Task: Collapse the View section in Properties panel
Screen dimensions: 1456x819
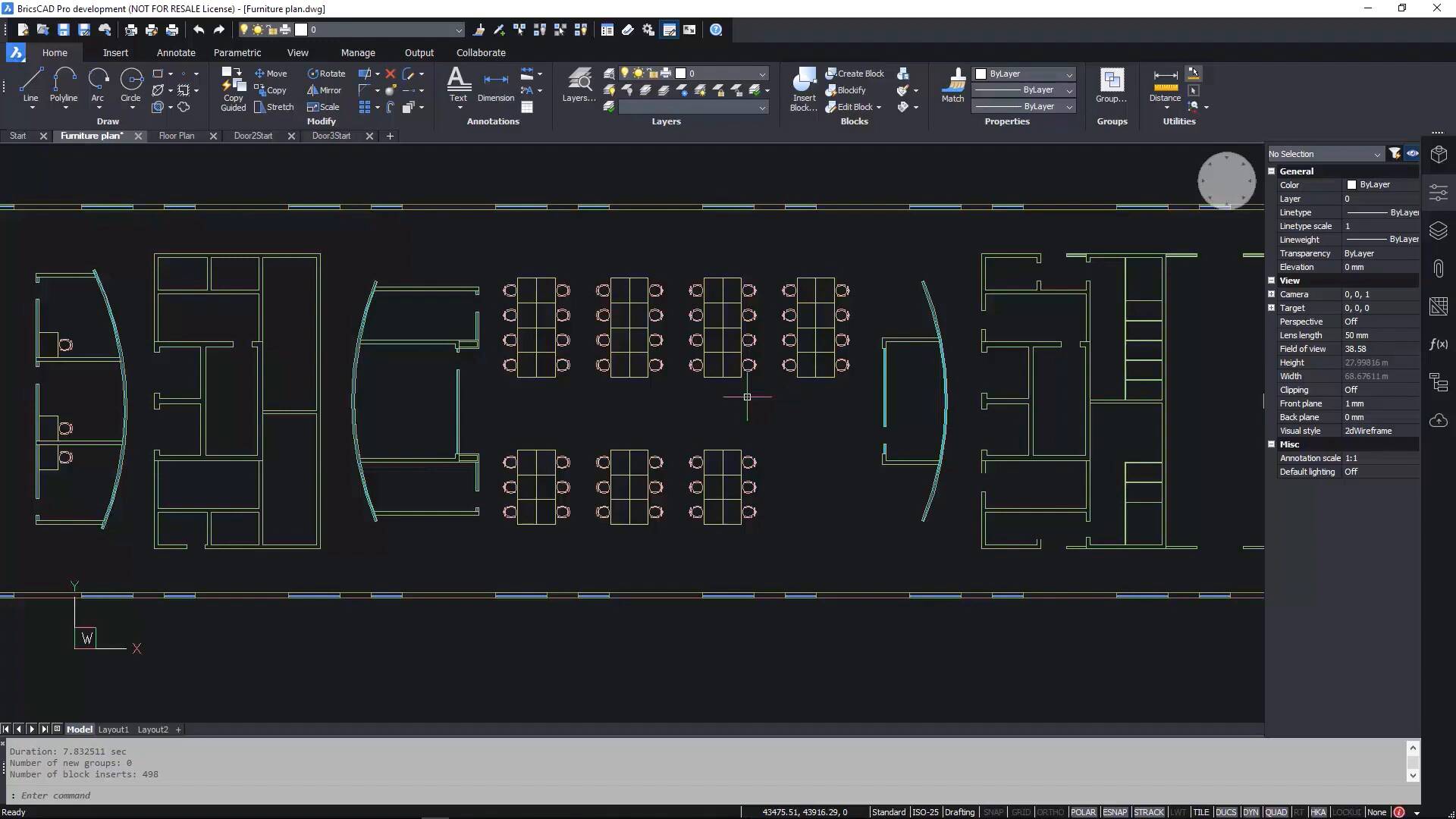Action: pos(1272,281)
